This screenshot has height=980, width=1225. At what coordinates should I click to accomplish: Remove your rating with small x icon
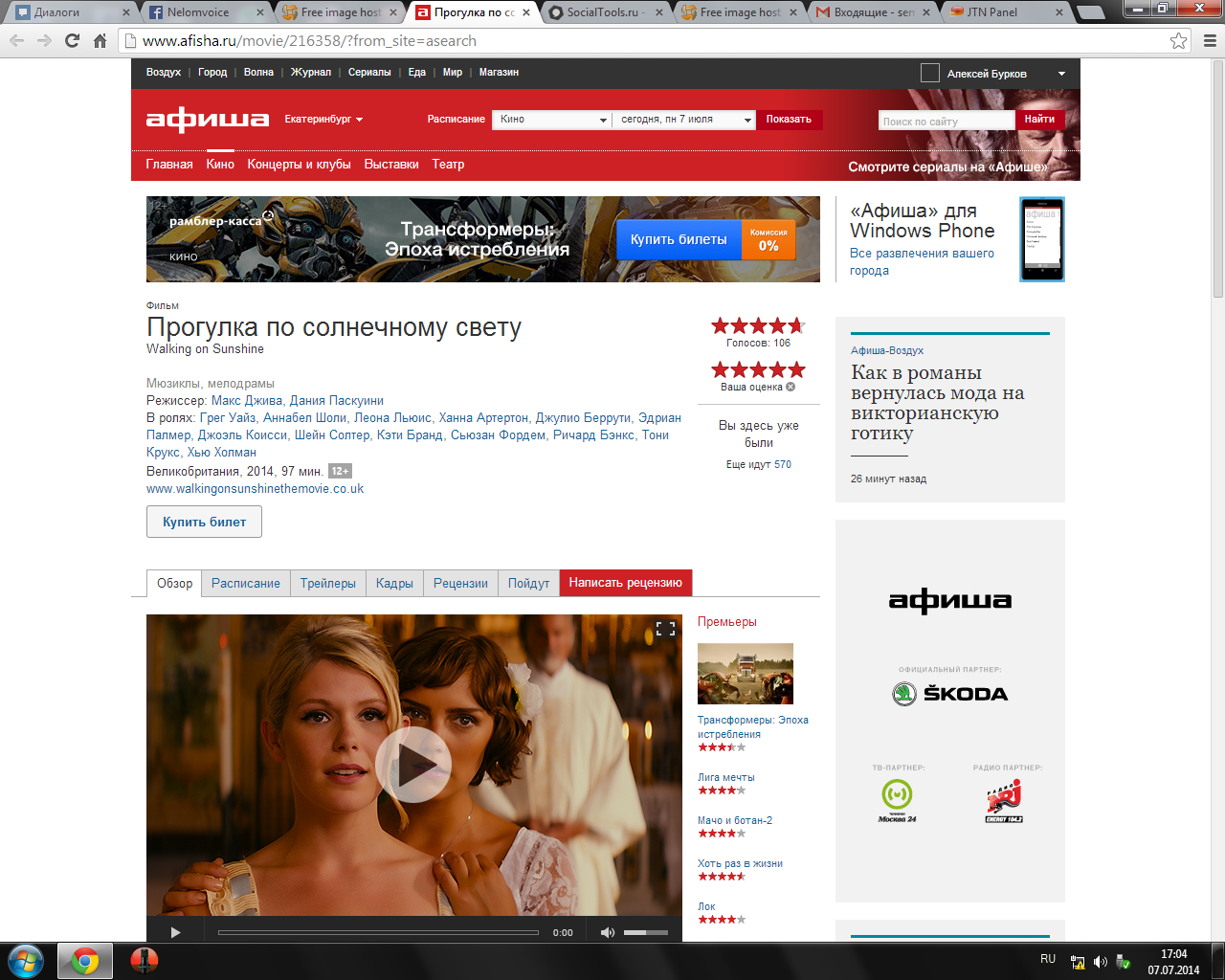coord(791,387)
